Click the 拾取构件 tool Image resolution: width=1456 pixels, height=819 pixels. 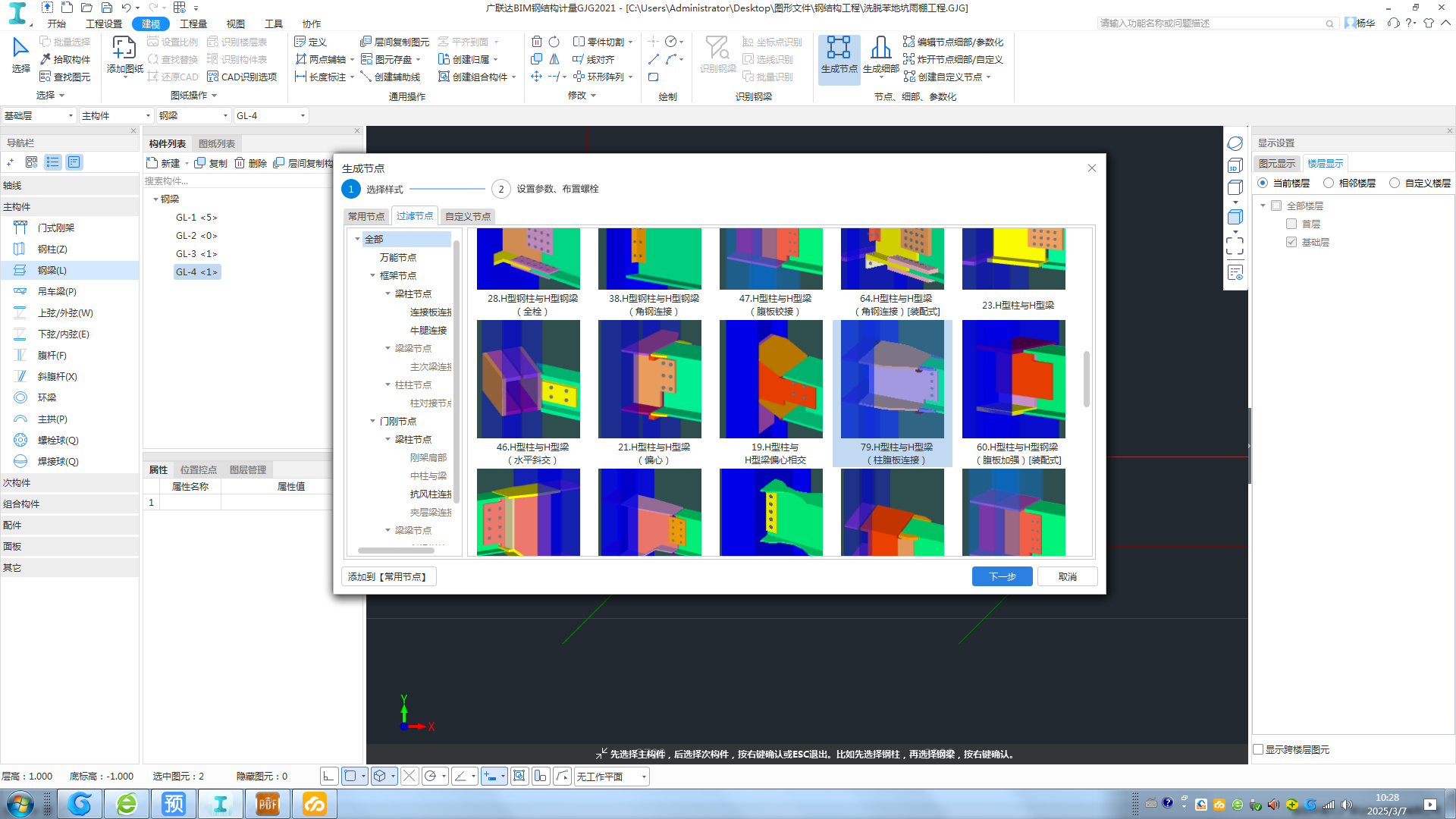coord(65,59)
